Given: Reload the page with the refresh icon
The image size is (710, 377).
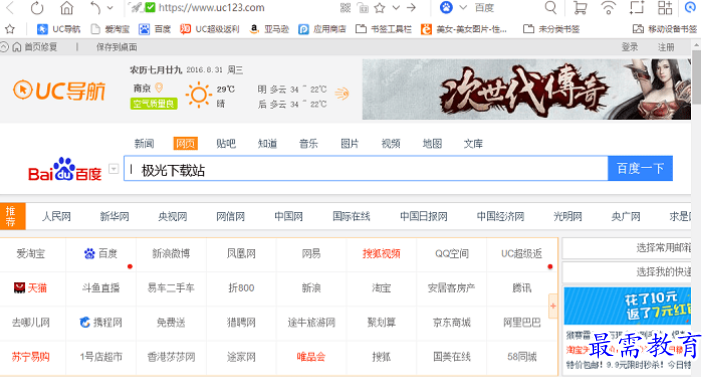Looking at the screenshot, I should click(37, 8).
